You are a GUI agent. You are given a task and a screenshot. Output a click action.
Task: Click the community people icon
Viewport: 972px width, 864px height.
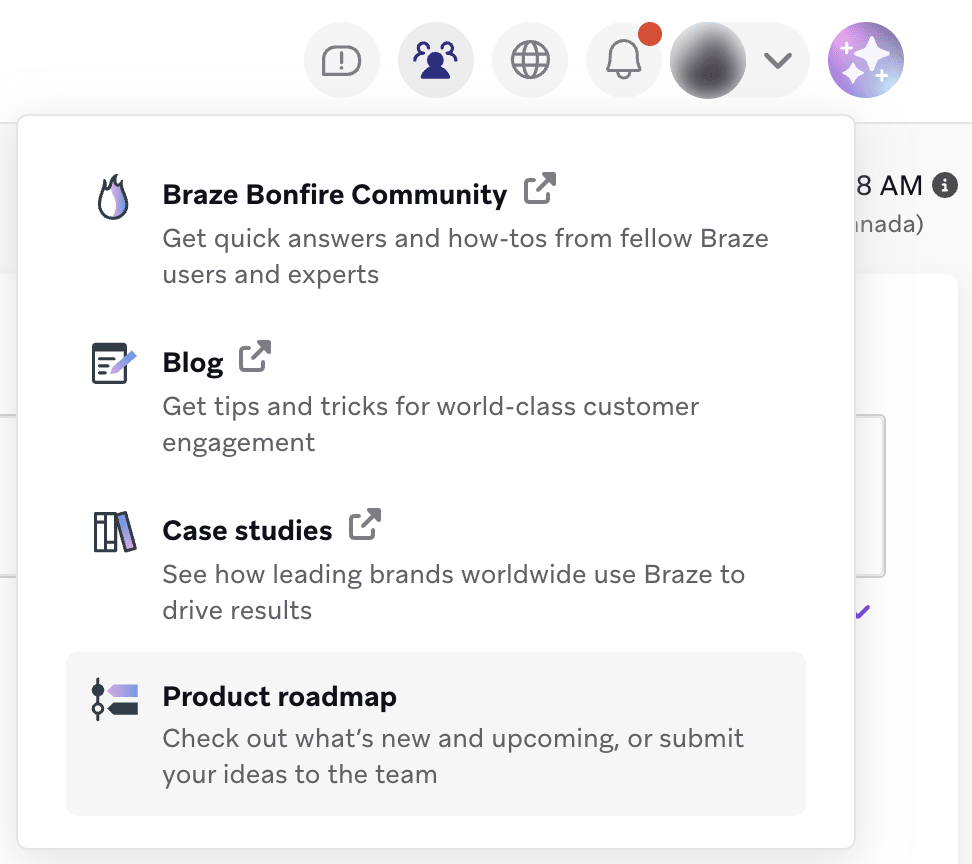436,61
